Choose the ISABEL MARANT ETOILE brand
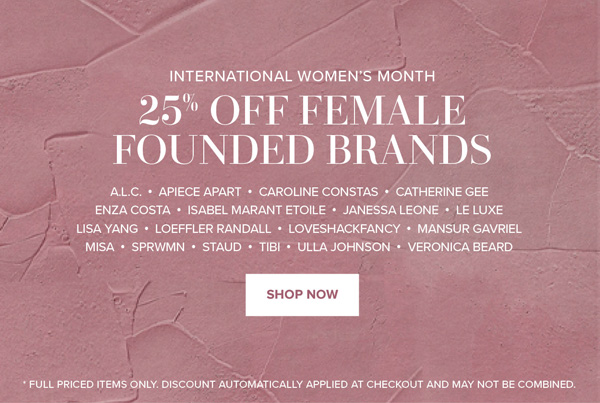 256,210
